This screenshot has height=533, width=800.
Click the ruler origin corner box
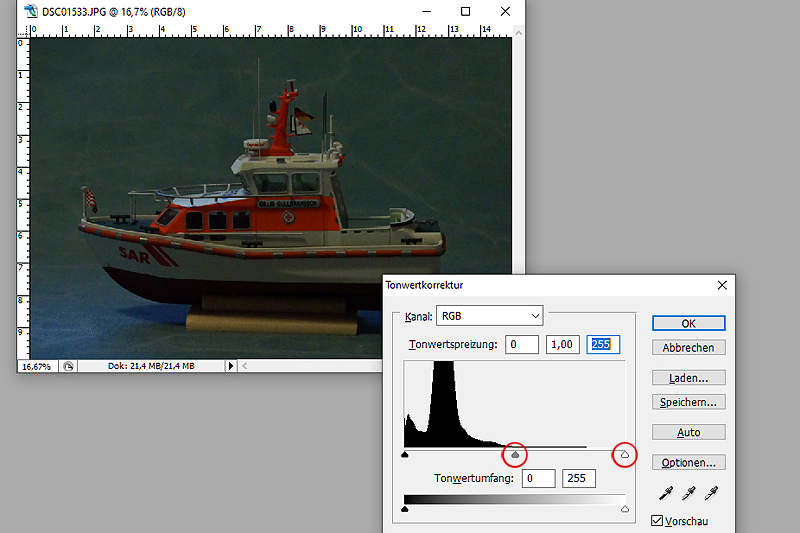pyautogui.click(x=23, y=31)
